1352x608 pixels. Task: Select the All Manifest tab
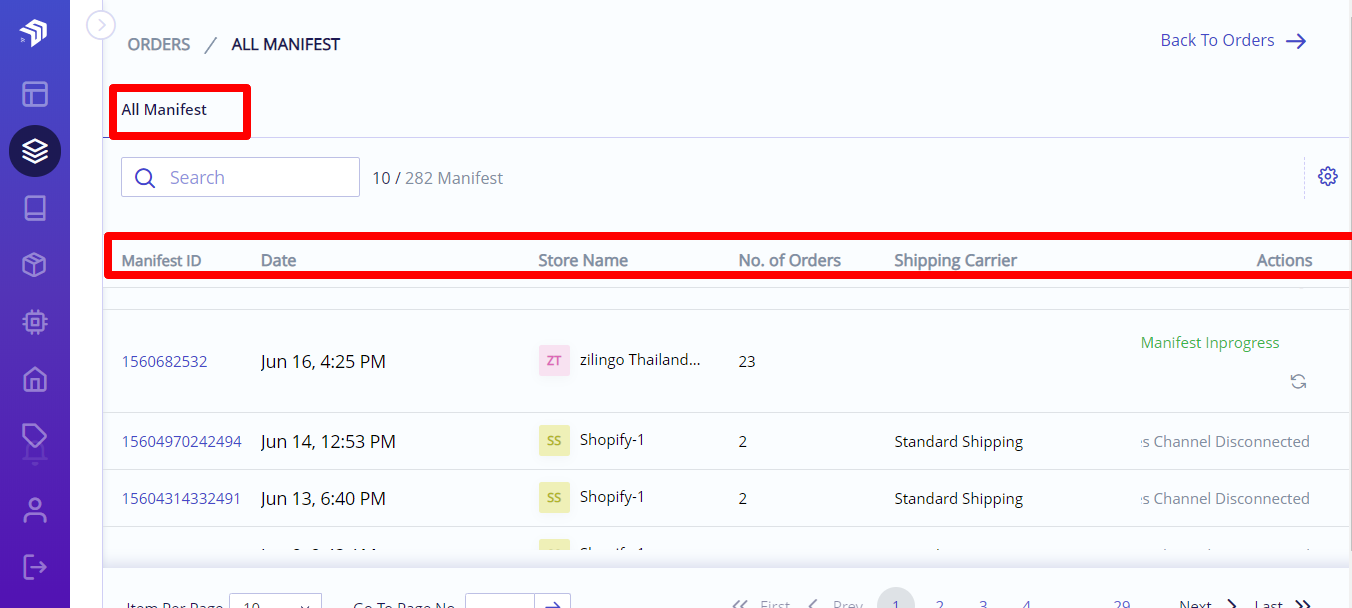point(164,110)
